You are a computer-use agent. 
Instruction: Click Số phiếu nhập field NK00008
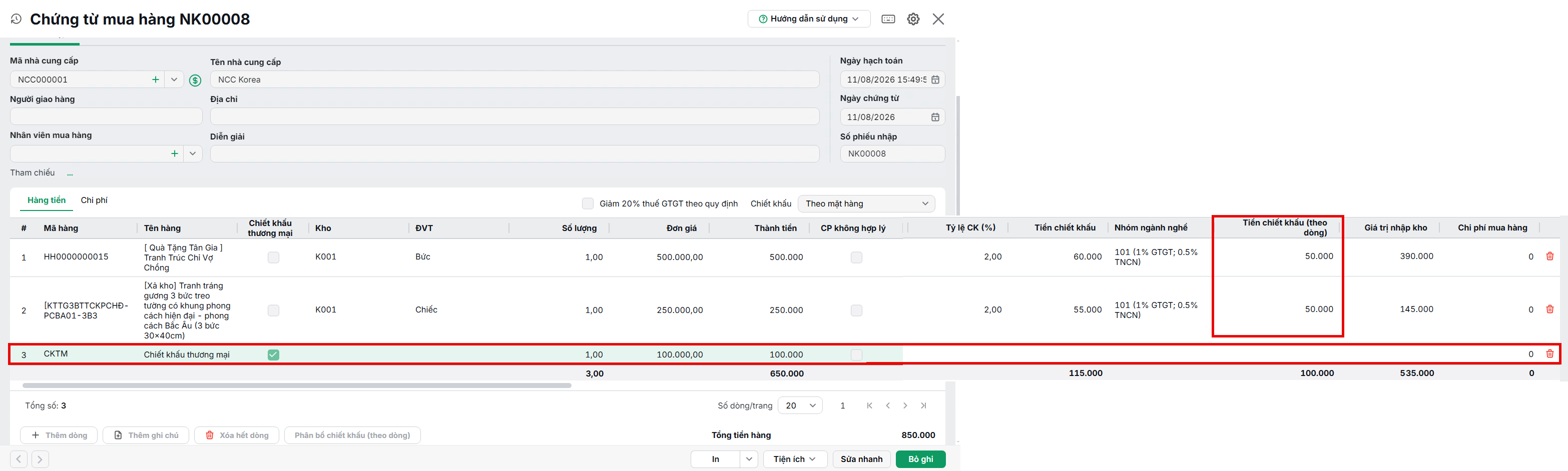(892, 154)
